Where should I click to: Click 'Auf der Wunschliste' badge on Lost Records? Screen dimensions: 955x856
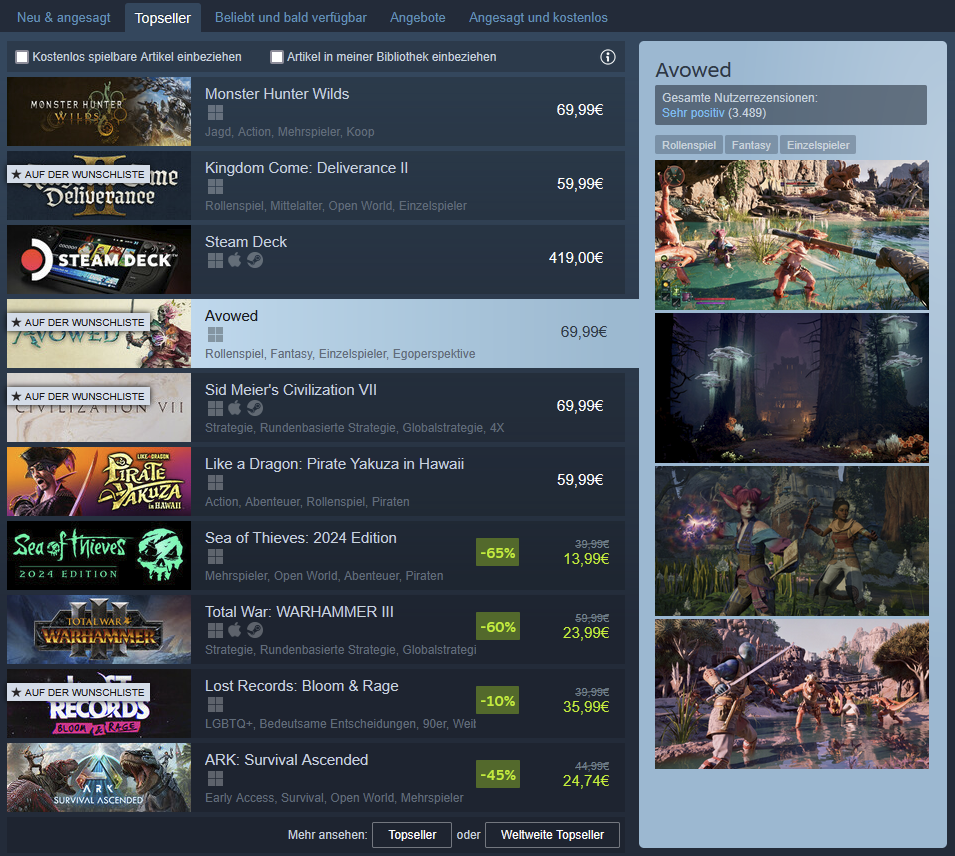point(79,692)
